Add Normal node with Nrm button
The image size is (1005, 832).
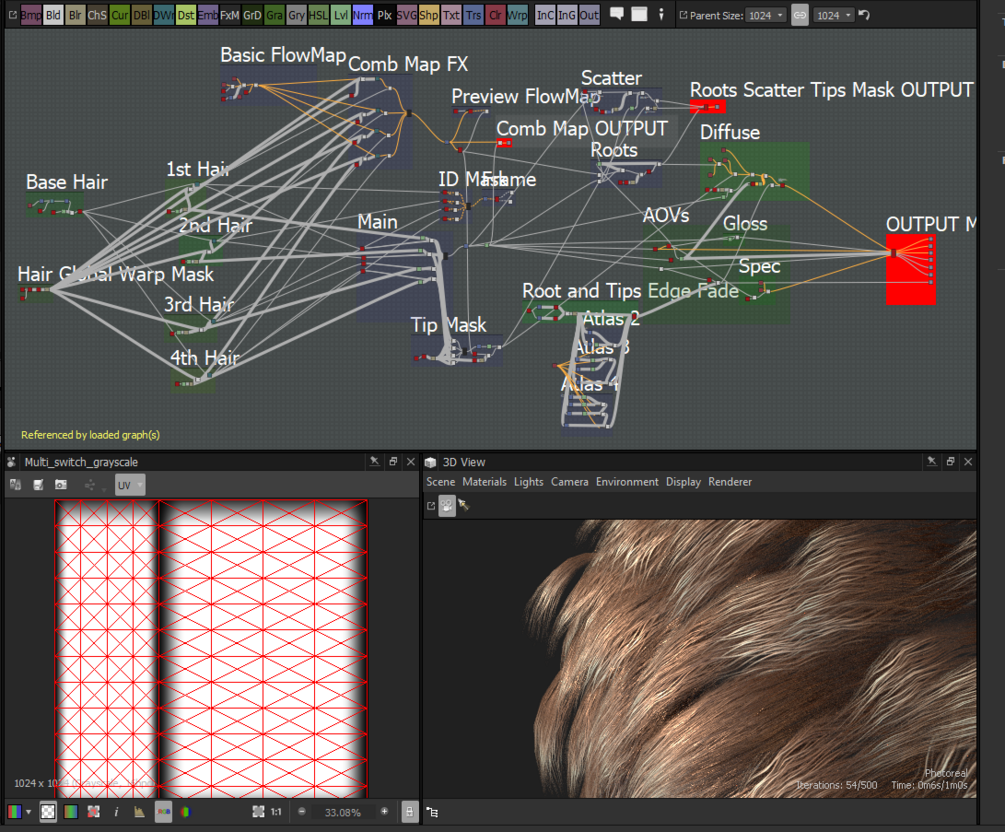(x=362, y=15)
